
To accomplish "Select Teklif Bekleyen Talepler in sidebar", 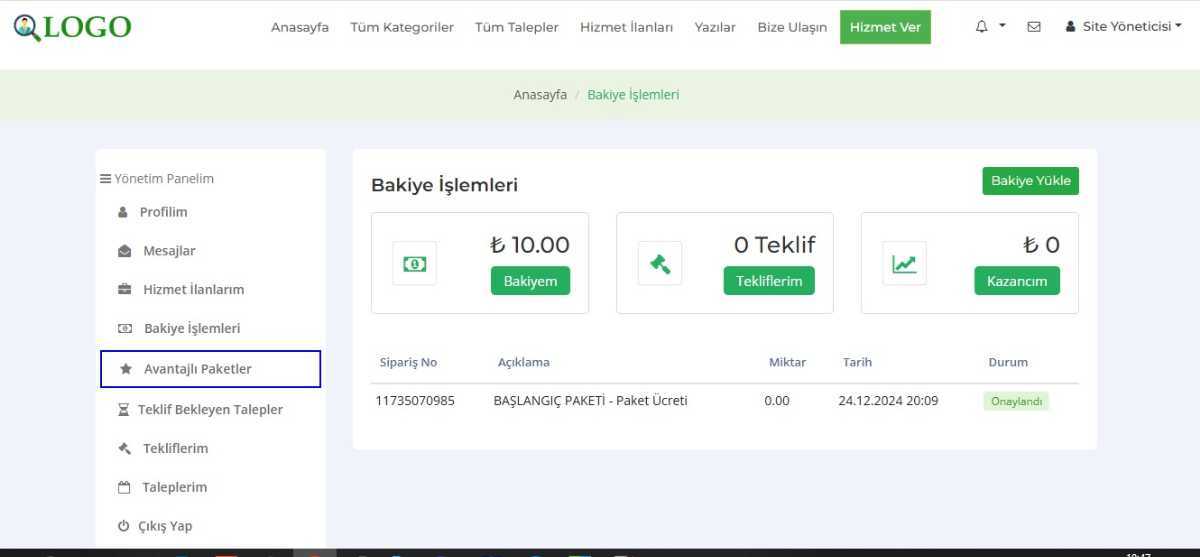I will pos(210,409).
